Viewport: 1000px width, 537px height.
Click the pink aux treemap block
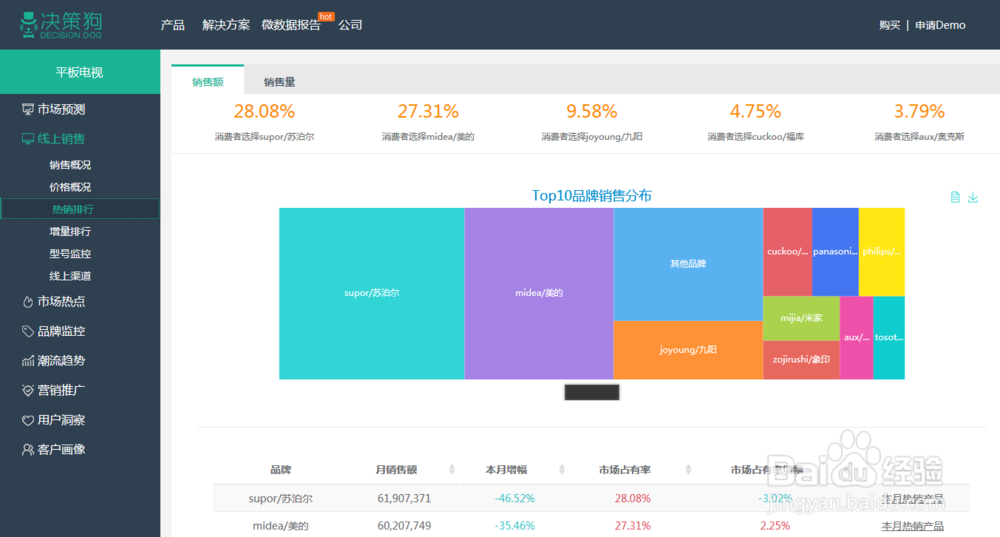[857, 338]
